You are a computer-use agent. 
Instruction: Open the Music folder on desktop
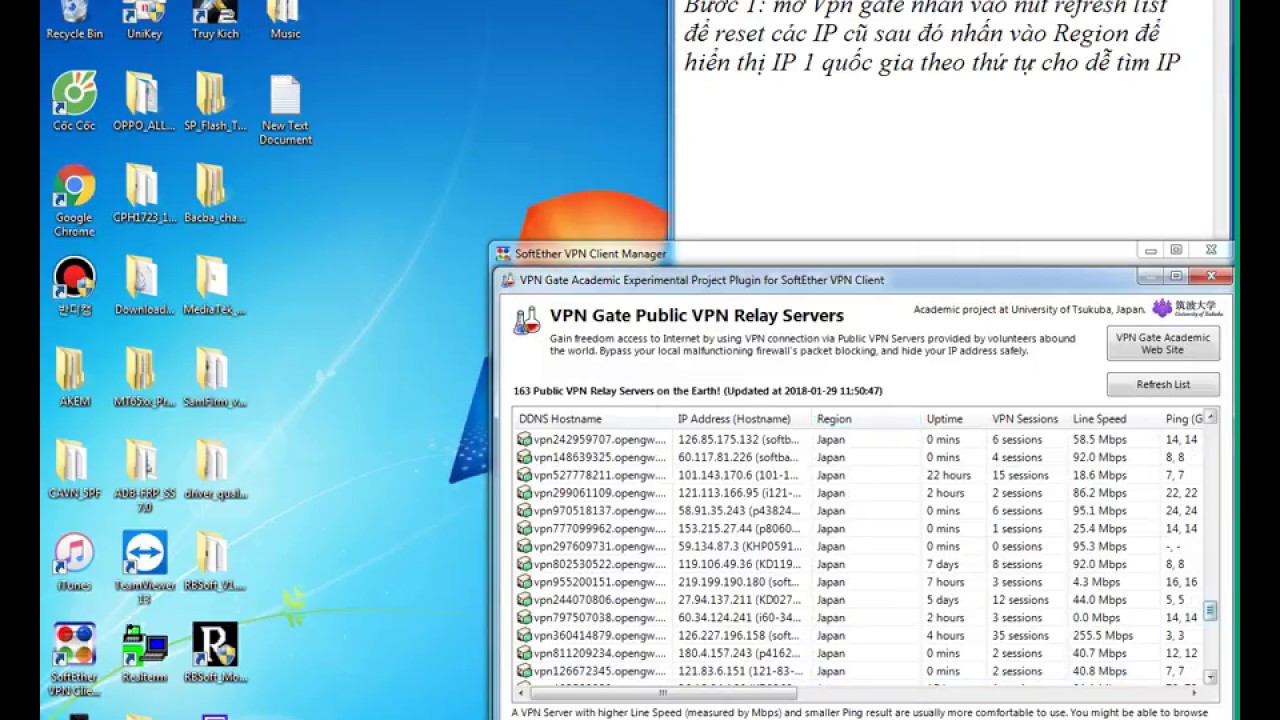285,20
